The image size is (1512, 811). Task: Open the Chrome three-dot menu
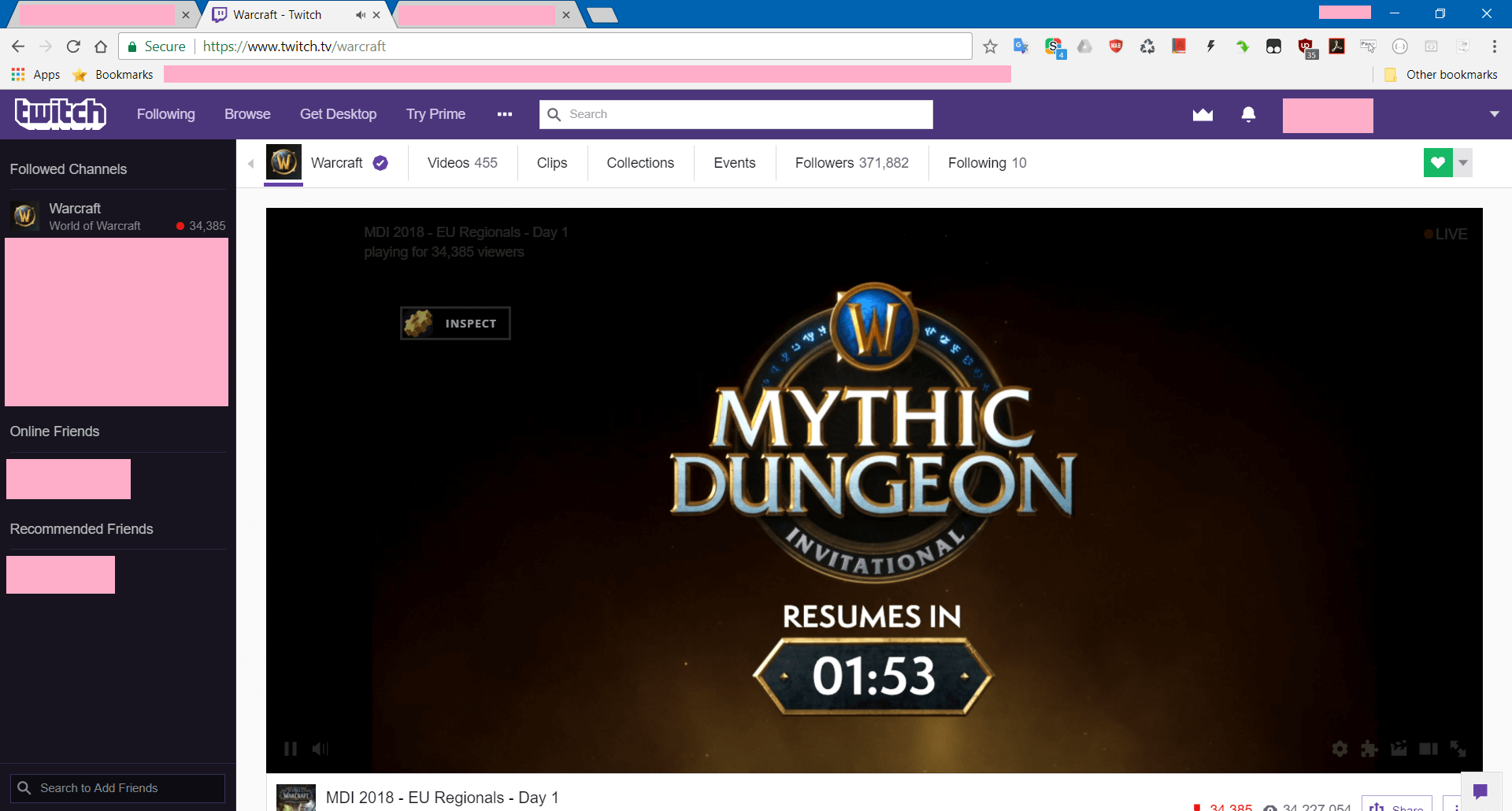click(x=1494, y=46)
